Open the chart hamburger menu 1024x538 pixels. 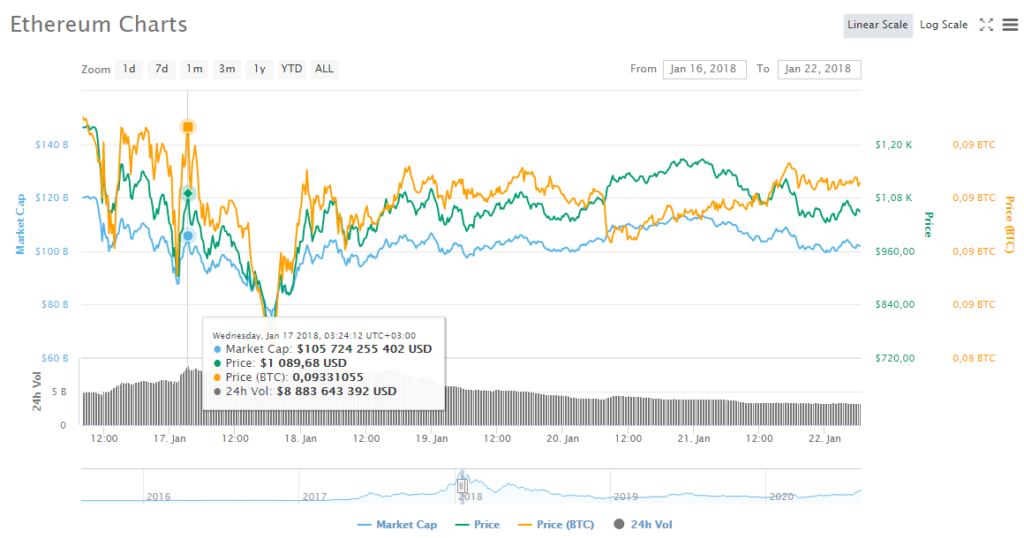coord(1010,25)
